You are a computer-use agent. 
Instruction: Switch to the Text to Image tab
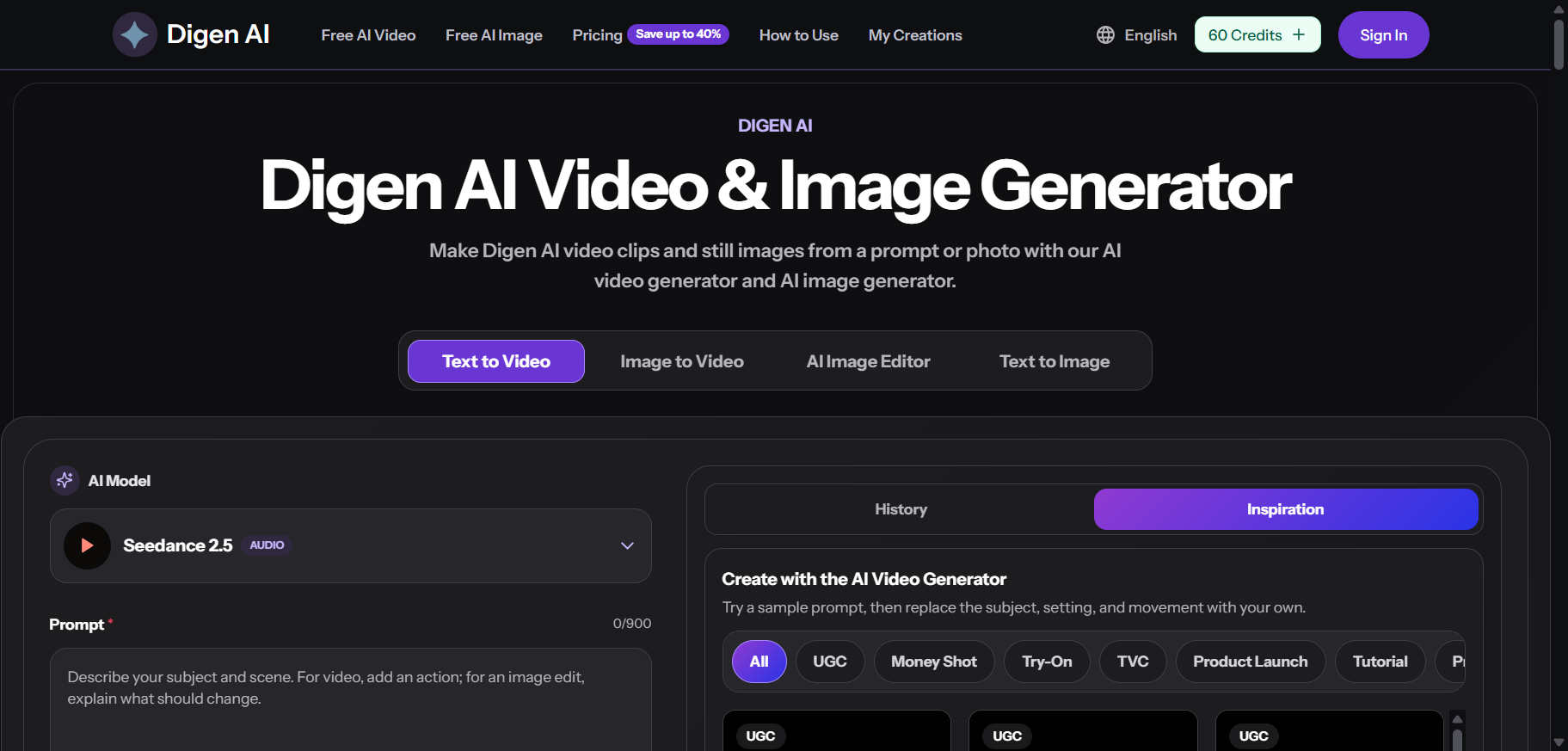1055,361
